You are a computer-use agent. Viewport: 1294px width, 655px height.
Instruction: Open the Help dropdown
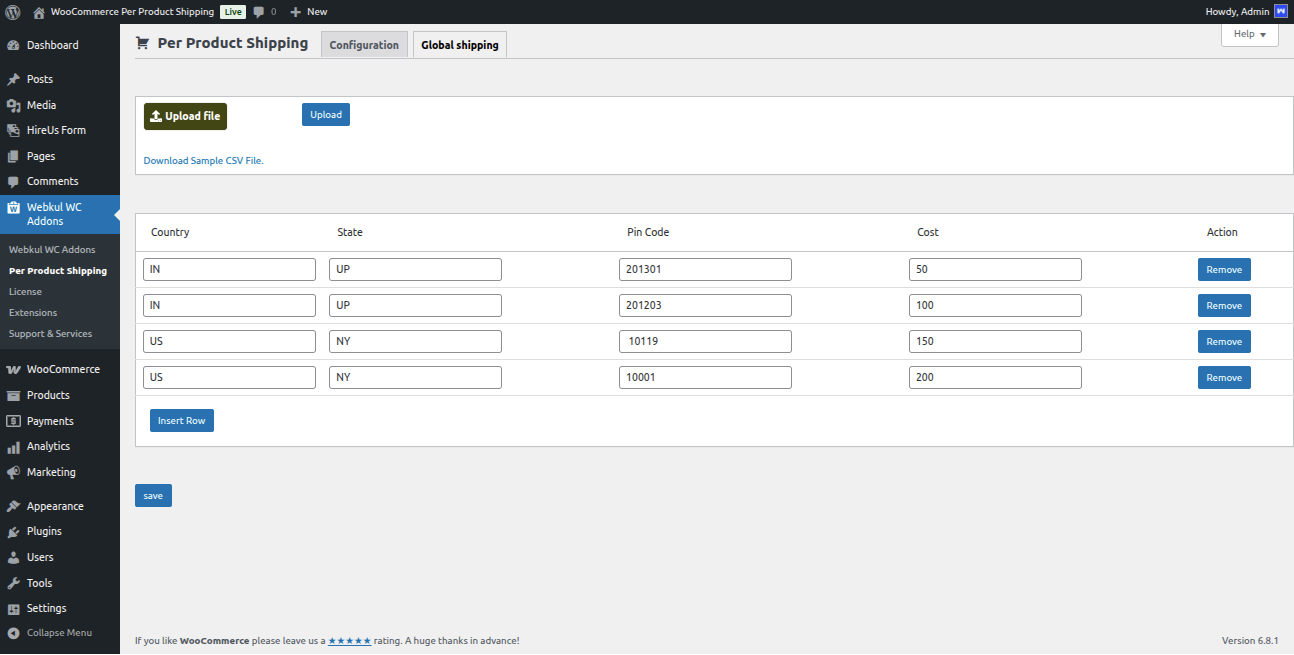[x=1248, y=34]
